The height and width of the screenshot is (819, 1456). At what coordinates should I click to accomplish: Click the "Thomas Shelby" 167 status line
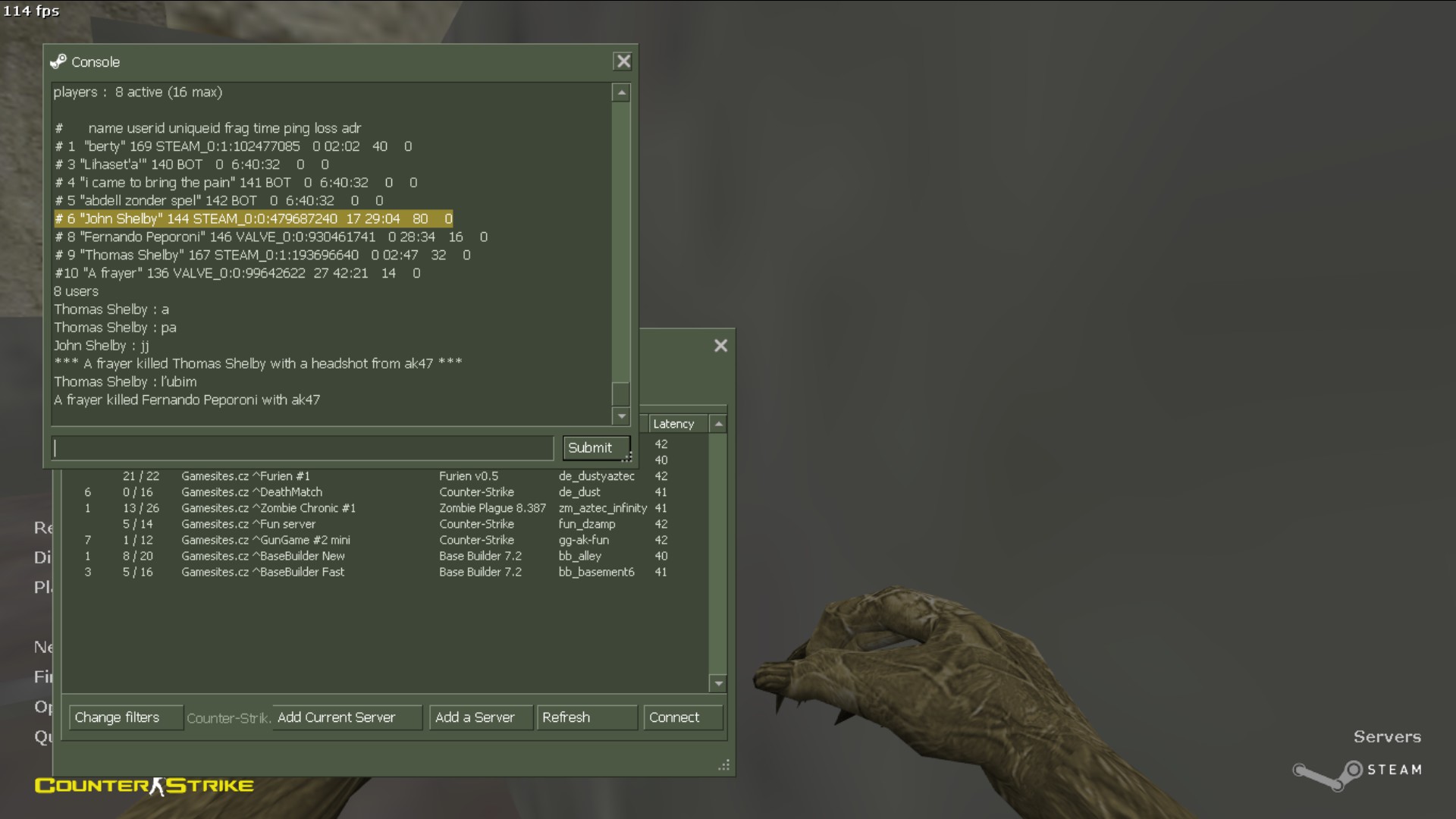(262, 255)
